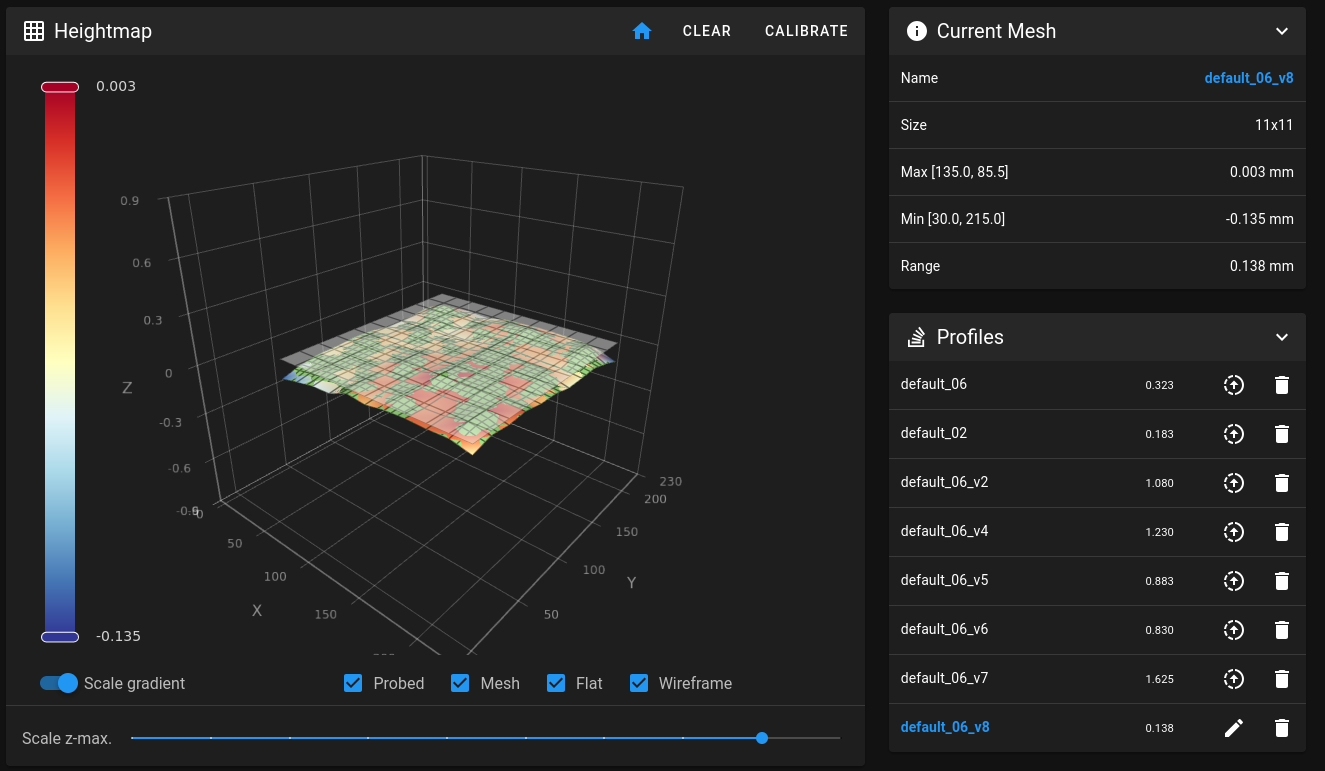
Task: Collapse the Current Mesh panel
Action: click(1282, 31)
